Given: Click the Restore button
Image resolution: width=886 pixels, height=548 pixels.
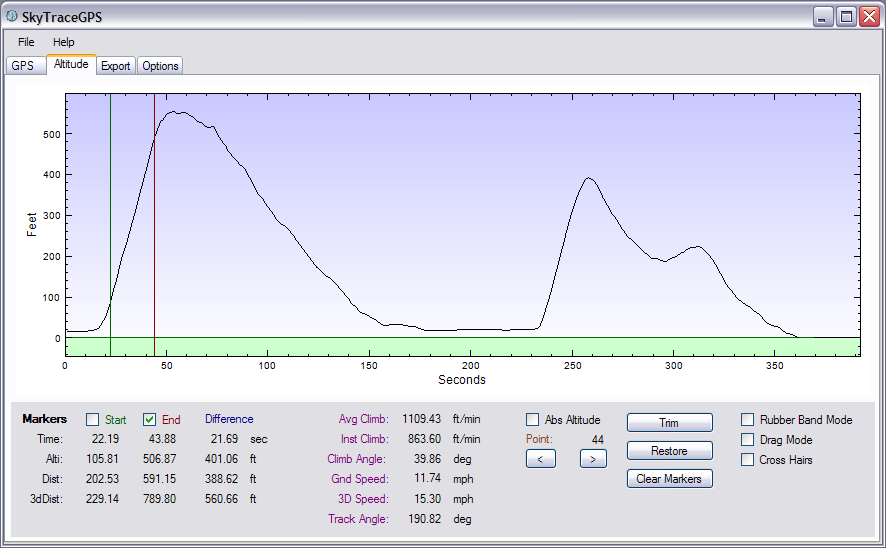Looking at the screenshot, I should point(670,451).
